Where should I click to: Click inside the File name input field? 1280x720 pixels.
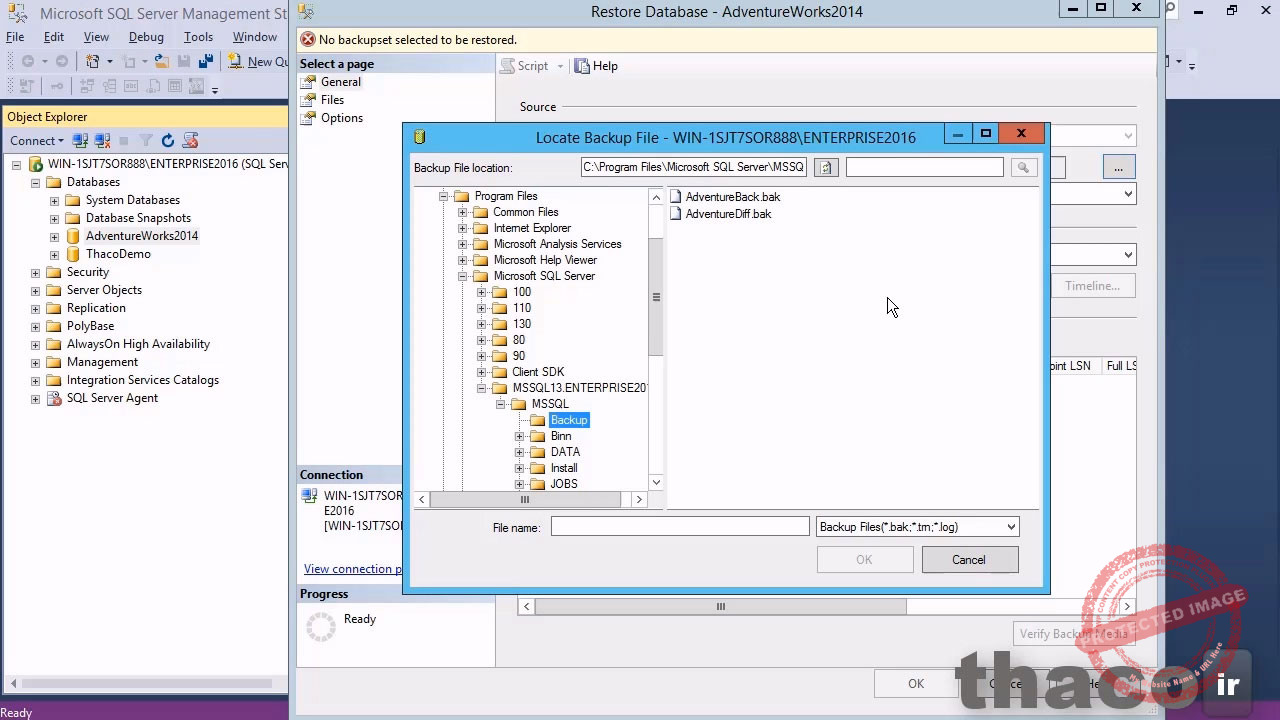tap(680, 526)
